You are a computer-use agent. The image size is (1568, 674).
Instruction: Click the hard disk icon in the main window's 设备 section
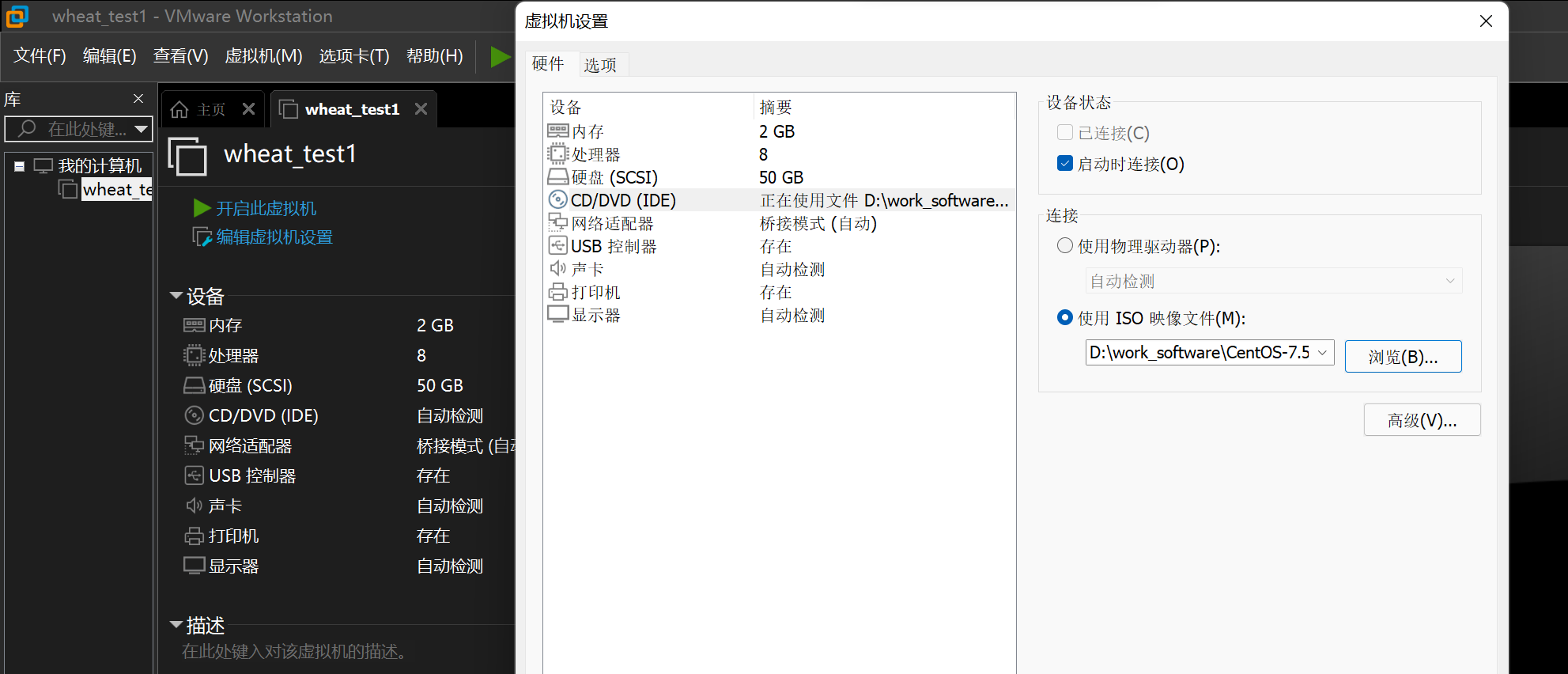coord(195,385)
